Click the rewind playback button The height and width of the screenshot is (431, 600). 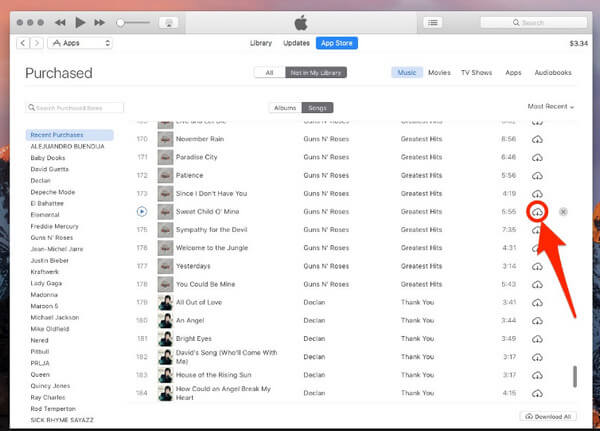[60, 23]
